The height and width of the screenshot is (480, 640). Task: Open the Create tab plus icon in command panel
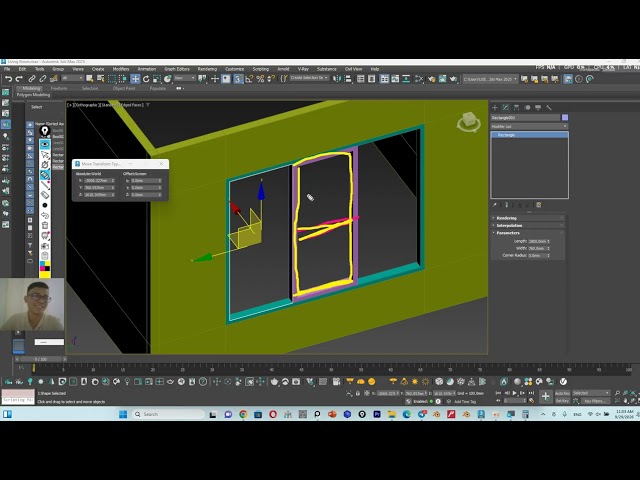click(495, 108)
